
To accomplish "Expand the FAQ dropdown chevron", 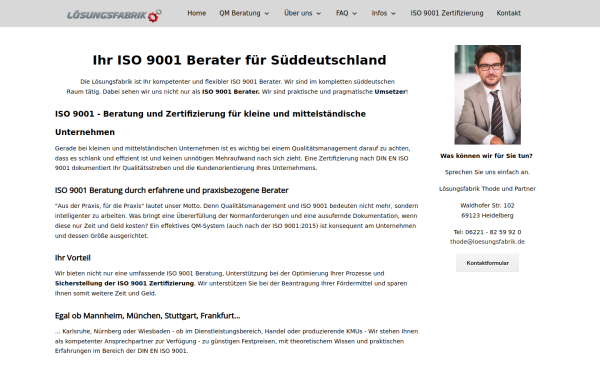I will point(354,13).
